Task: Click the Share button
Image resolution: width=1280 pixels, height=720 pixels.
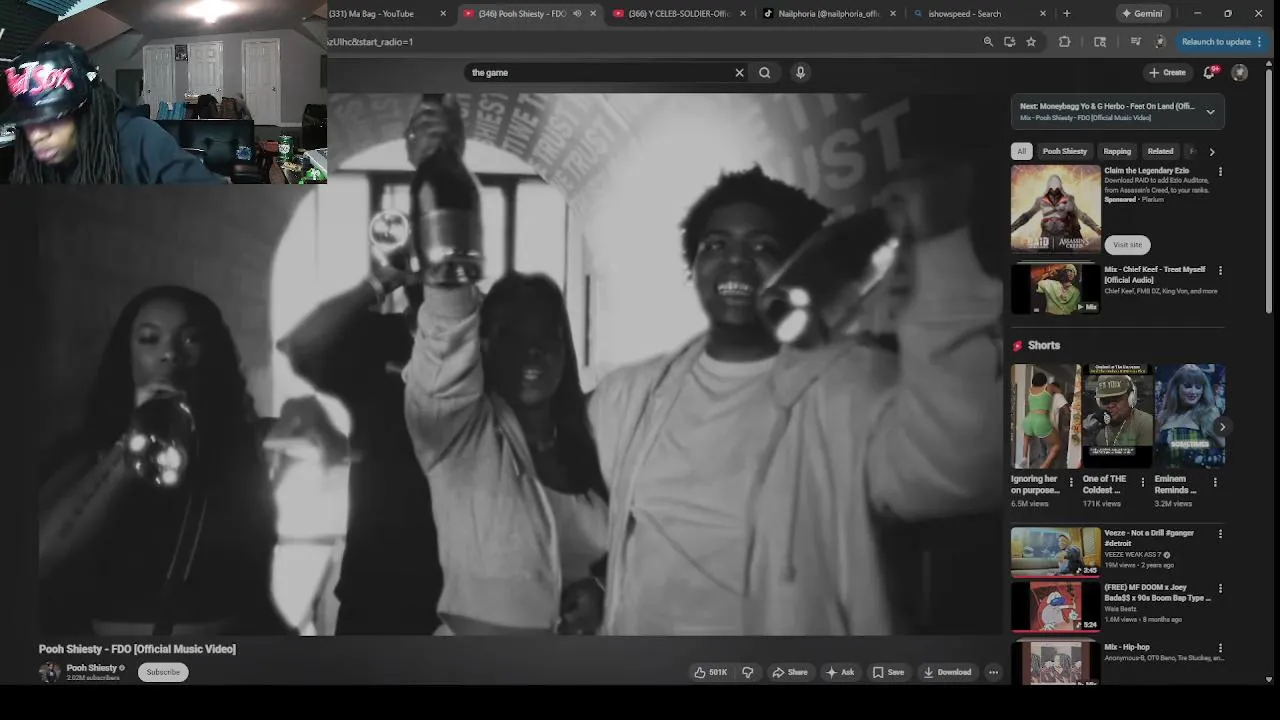Action: (x=789, y=672)
